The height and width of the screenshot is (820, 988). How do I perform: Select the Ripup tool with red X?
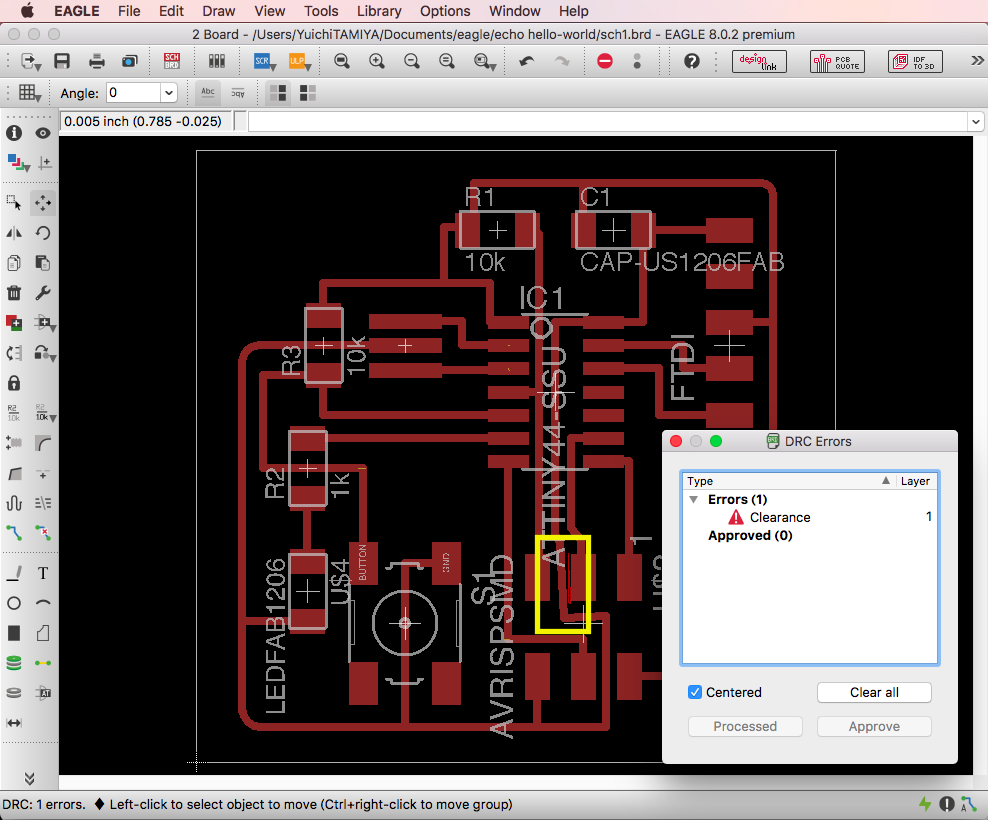pos(43,533)
